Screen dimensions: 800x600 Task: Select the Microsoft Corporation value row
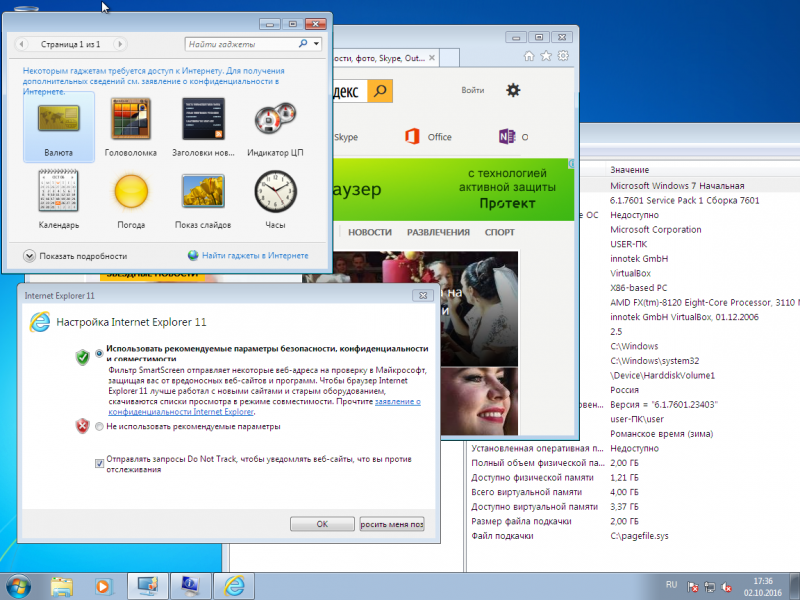coord(656,230)
